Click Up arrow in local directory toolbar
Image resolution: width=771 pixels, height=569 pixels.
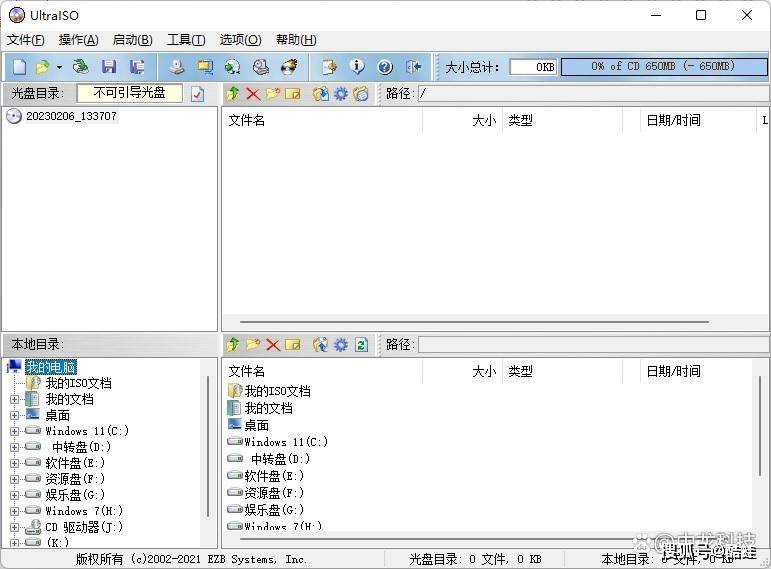[x=233, y=345]
